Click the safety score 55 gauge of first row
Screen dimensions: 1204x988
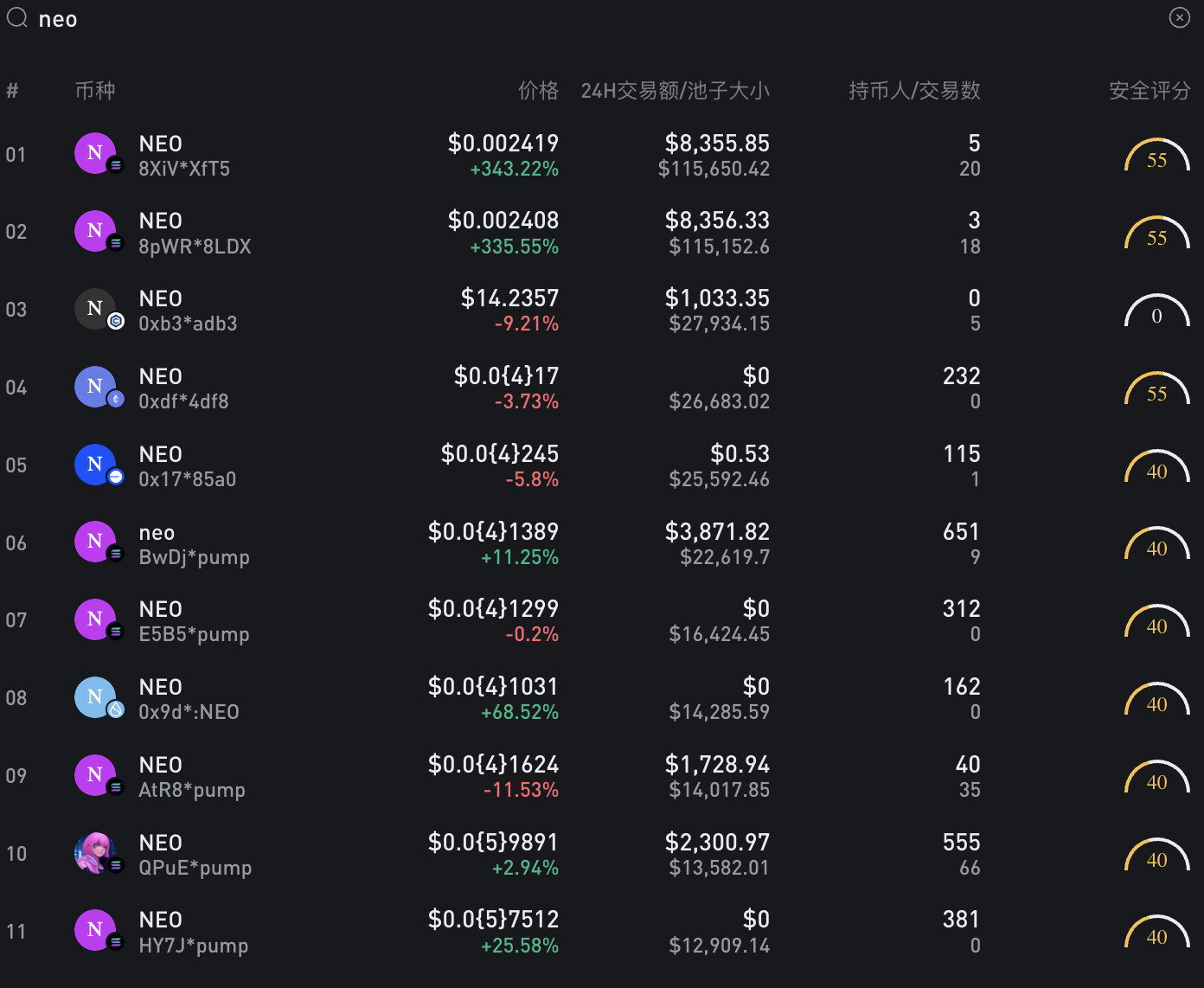pyautogui.click(x=1157, y=156)
